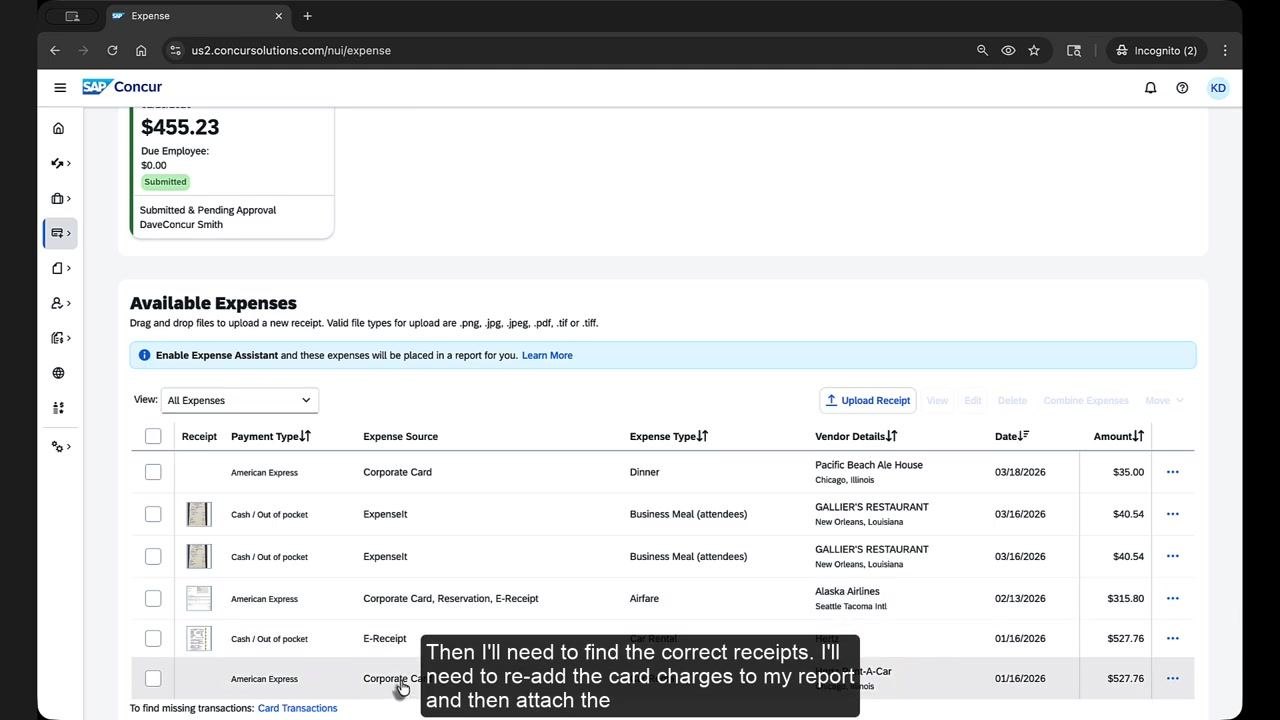Open the globe sidebar icon

click(x=58, y=373)
